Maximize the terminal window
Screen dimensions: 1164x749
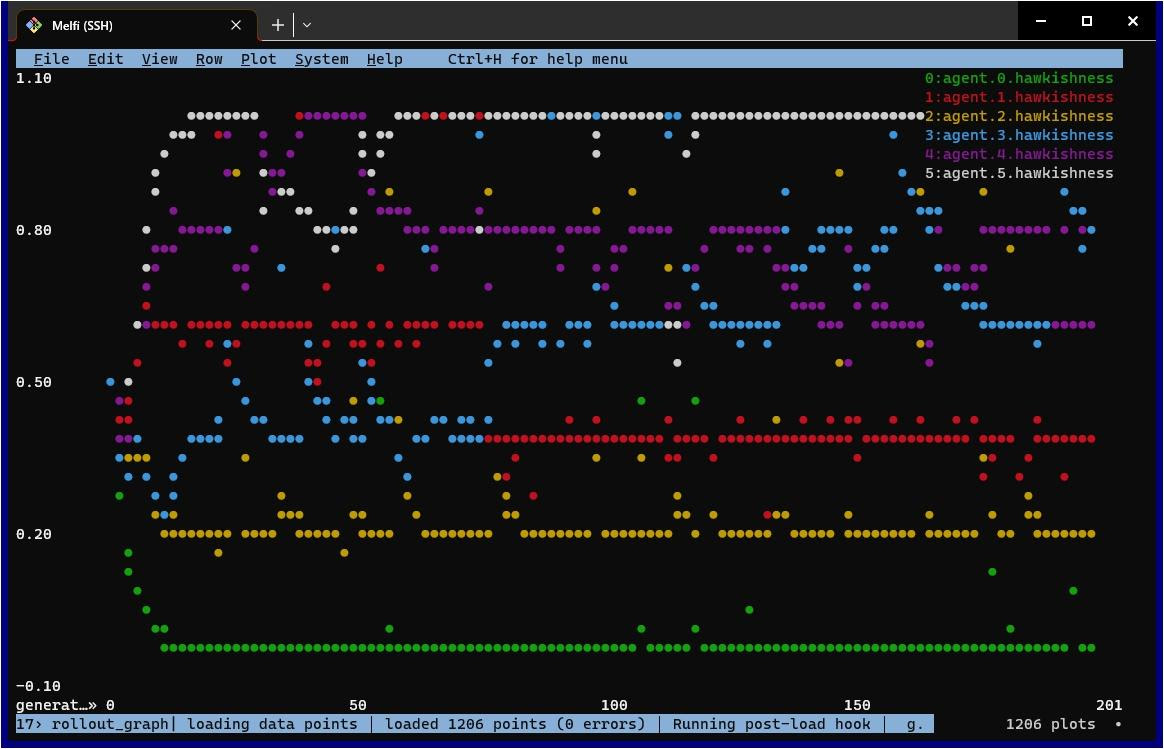pos(1087,21)
